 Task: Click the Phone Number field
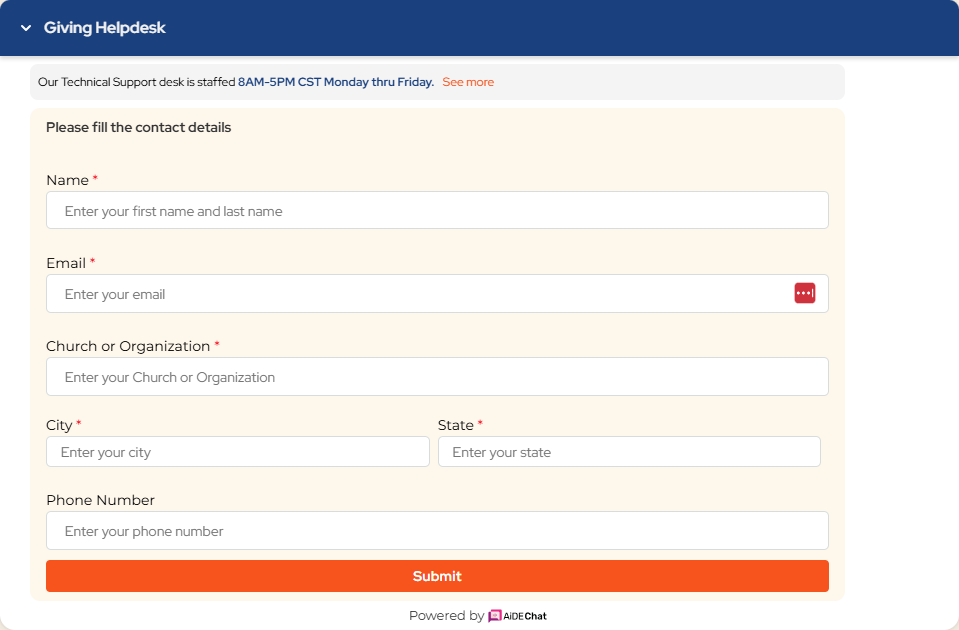coord(437,530)
